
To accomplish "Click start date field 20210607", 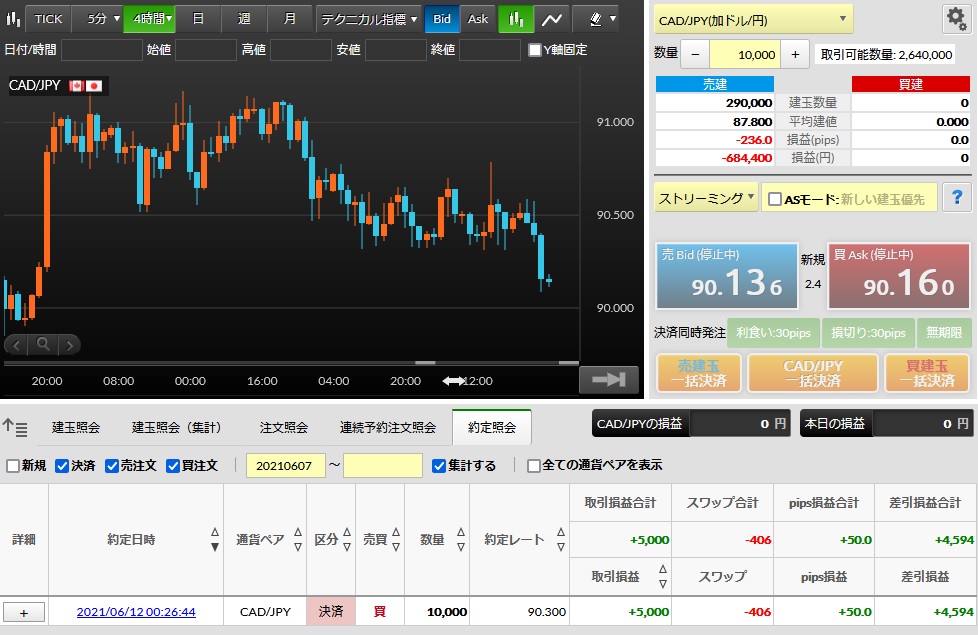I will click(x=286, y=466).
